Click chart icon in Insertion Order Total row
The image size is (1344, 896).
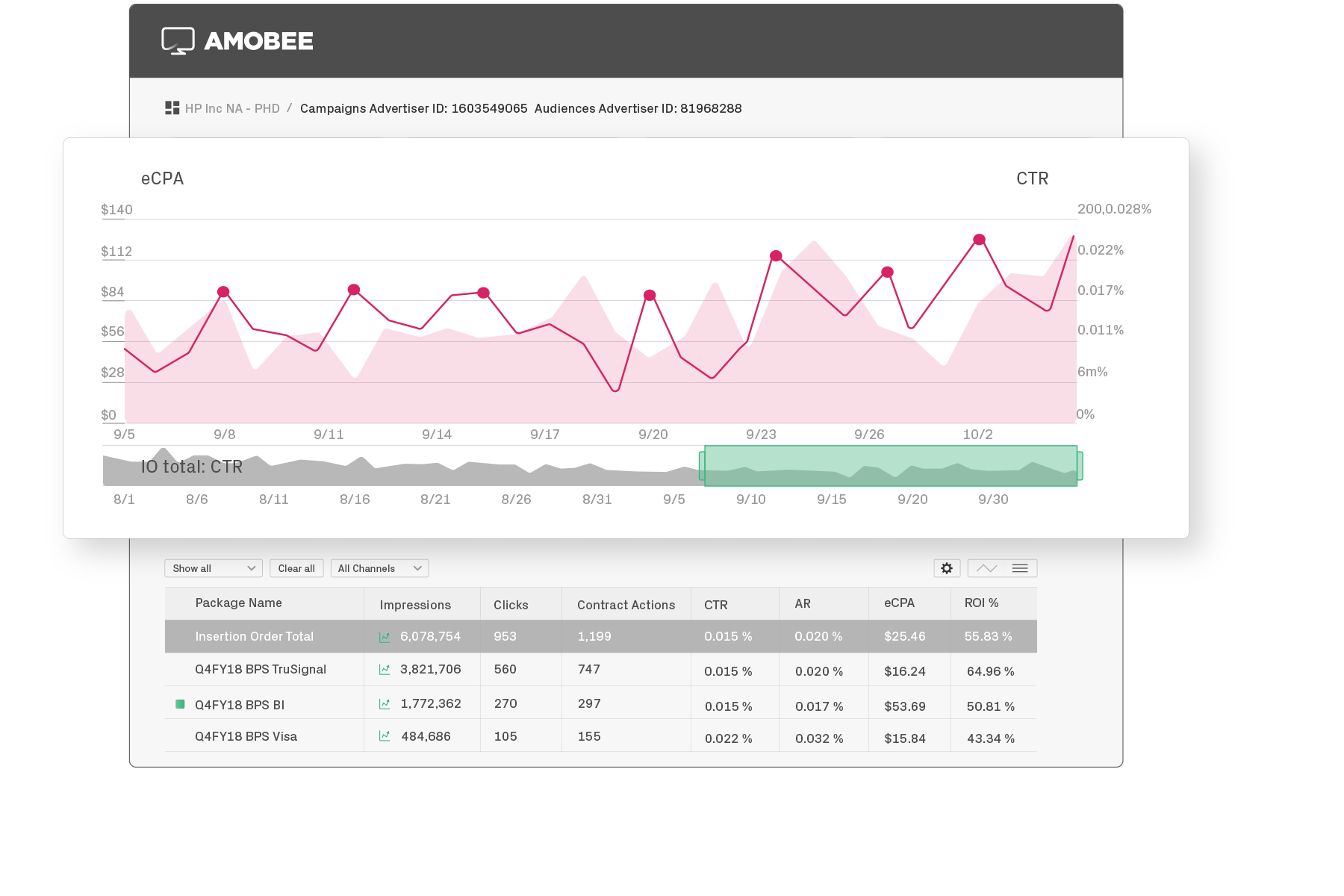coord(385,637)
